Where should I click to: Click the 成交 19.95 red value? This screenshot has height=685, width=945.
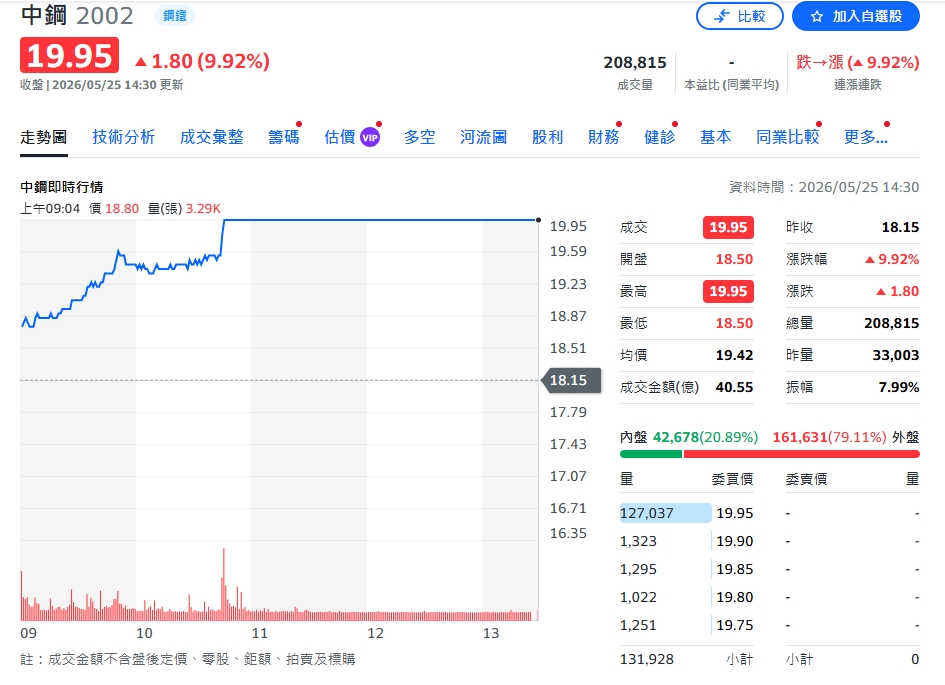pyautogui.click(x=728, y=227)
